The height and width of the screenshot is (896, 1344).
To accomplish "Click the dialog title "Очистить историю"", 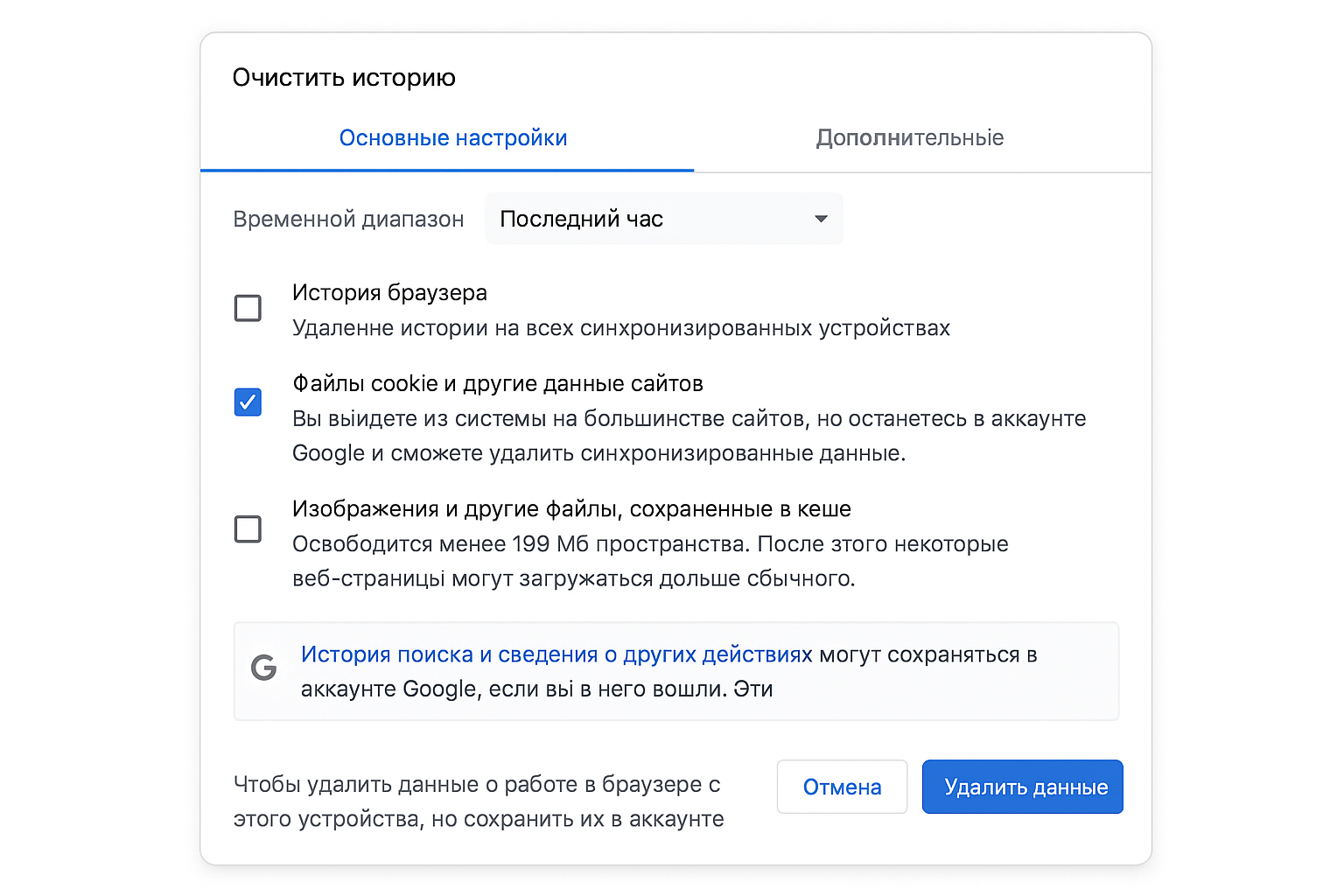I will 343,77.
